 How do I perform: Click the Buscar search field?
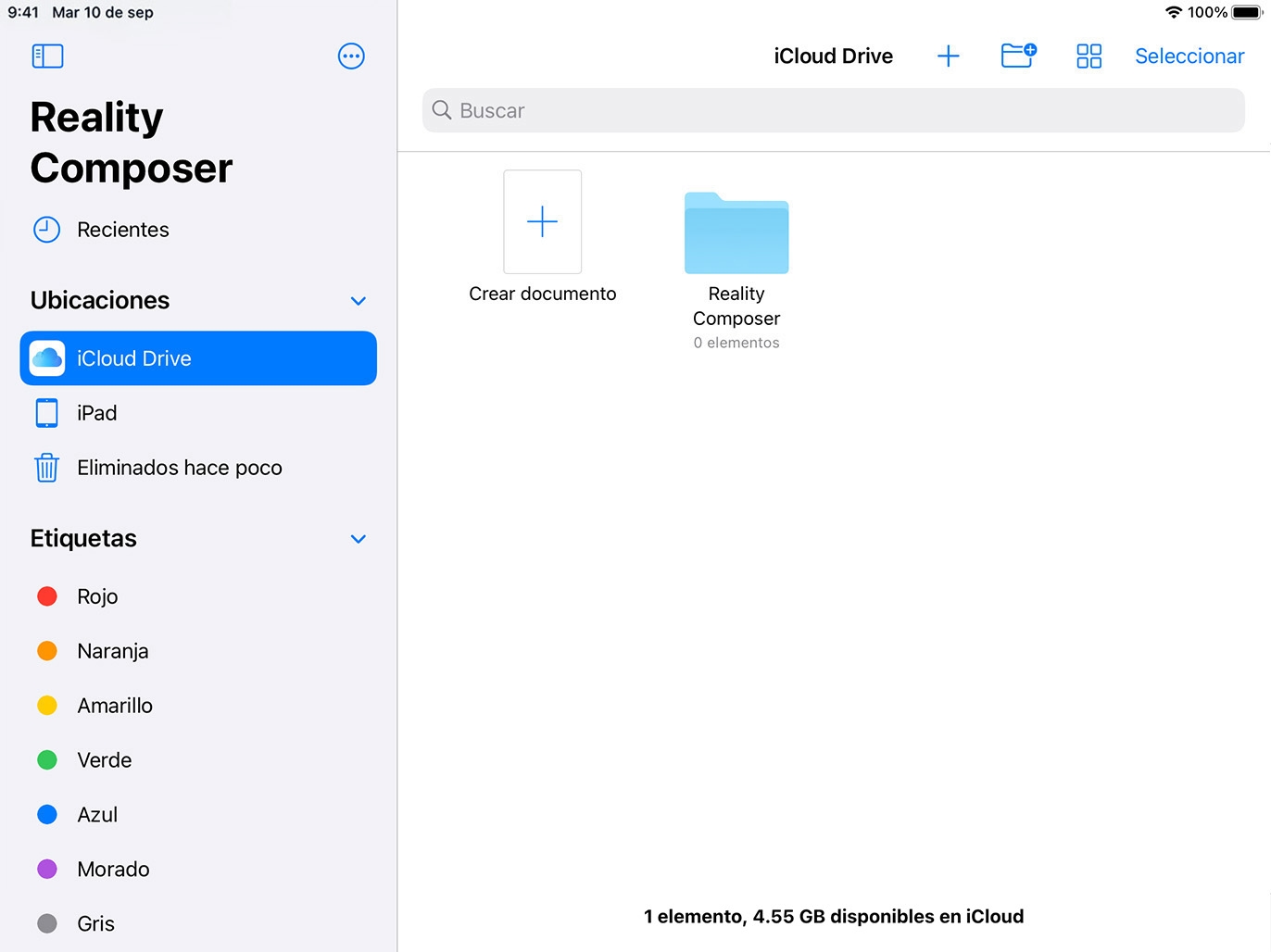click(x=834, y=110)
